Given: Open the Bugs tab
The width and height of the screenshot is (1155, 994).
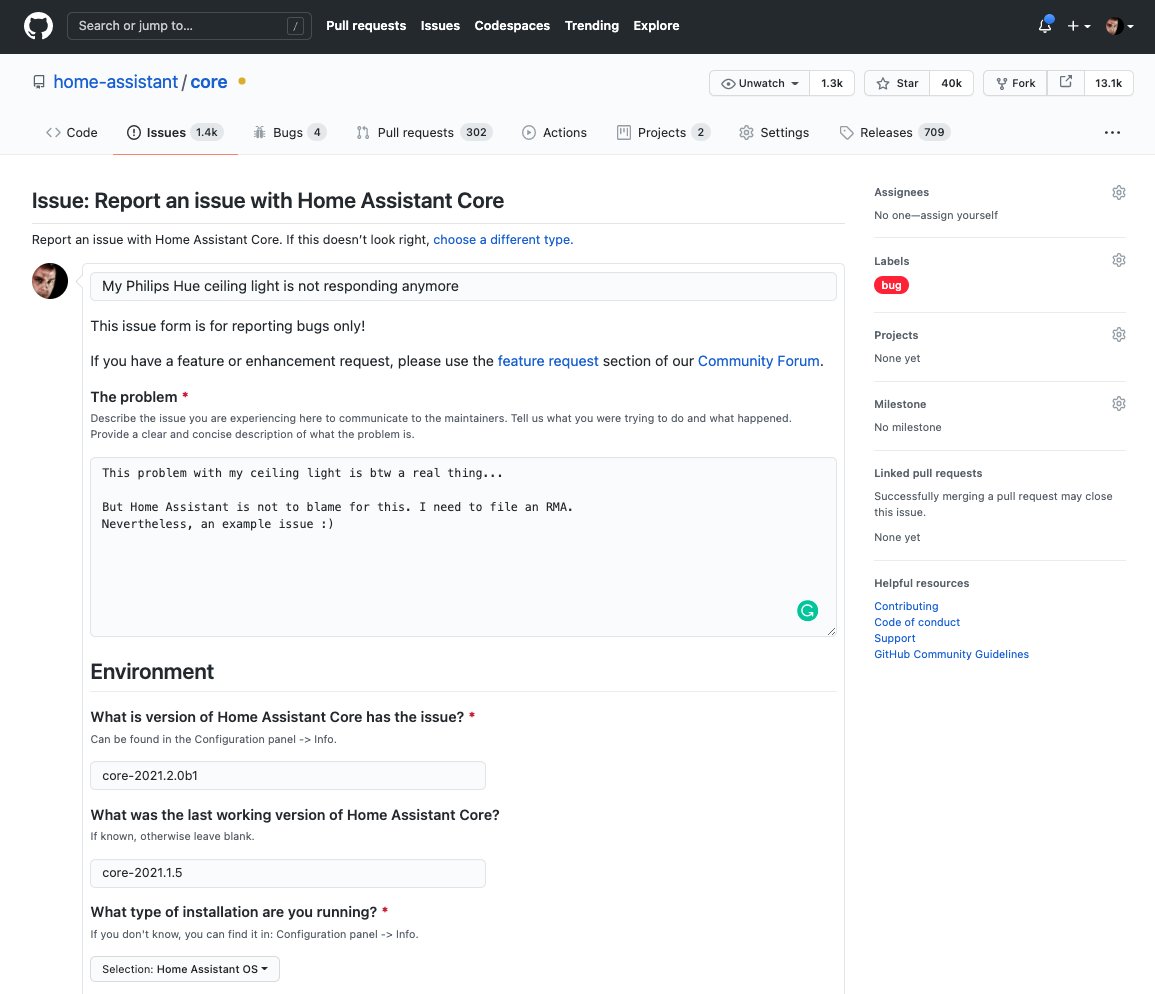Looking at the screenshot, I should [289, 133].
